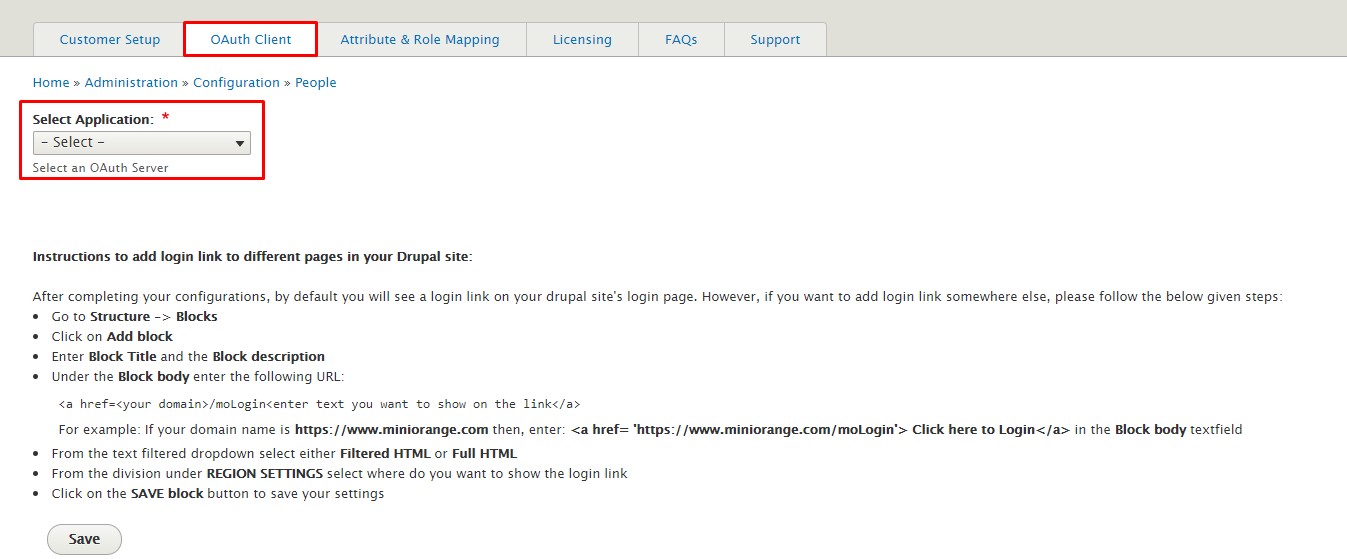Click the 'Click on Add block' instruction

coord(112,337)
